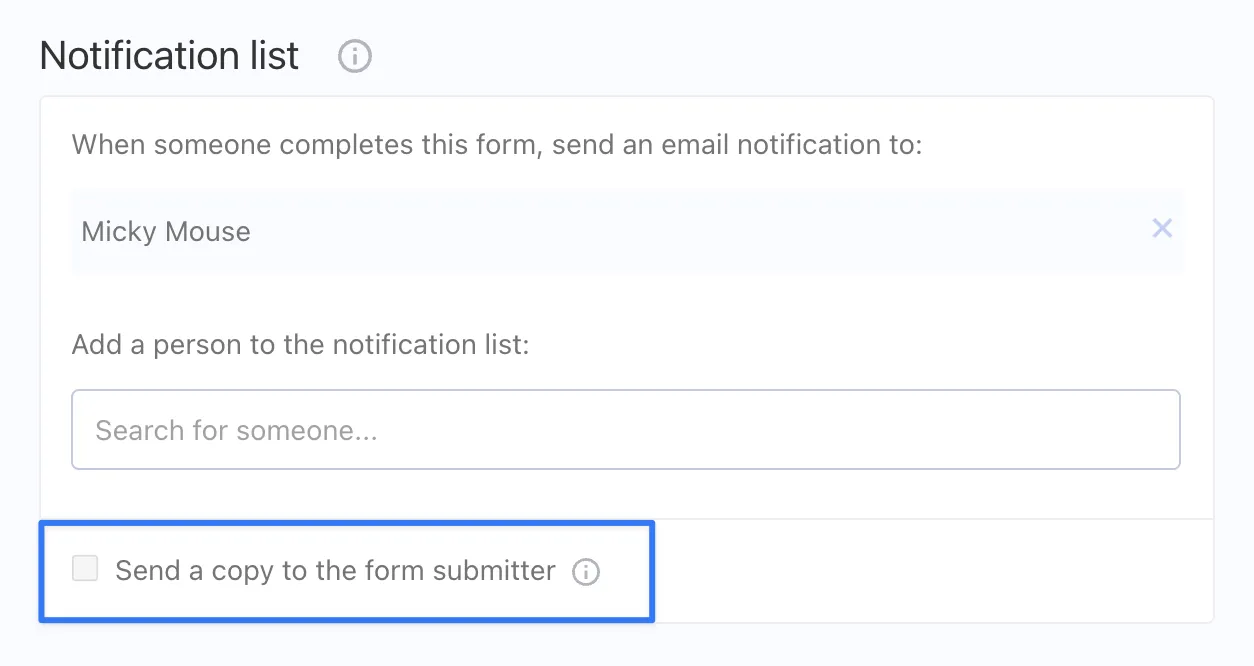
Task: Click the Notification list heading
Action: pos(169,56)
